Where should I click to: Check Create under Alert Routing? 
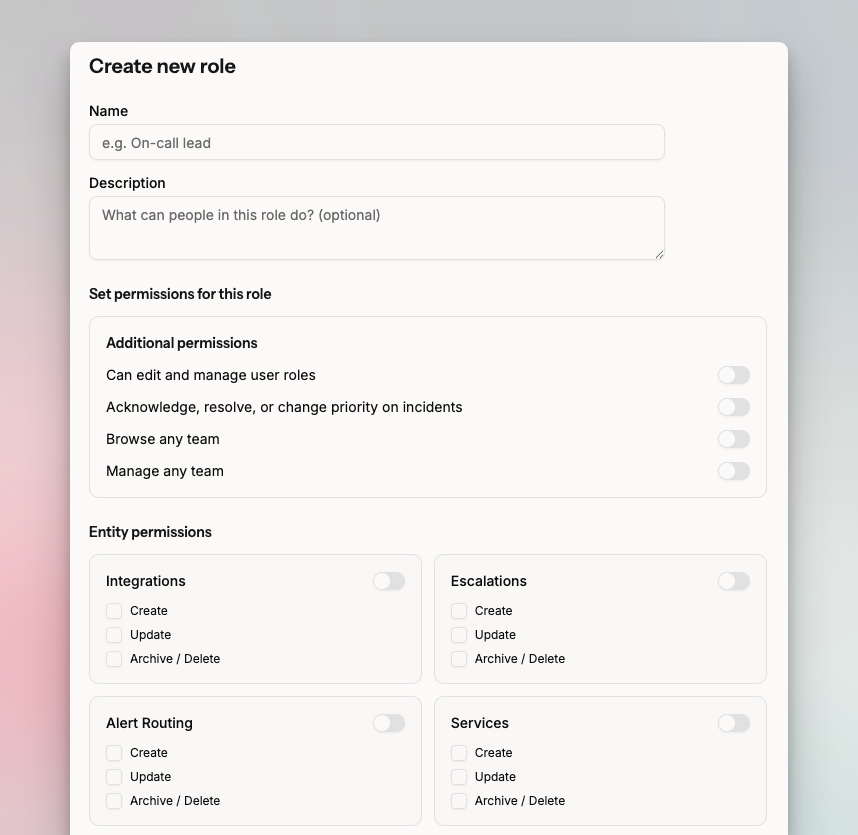(x=114, y=753)
